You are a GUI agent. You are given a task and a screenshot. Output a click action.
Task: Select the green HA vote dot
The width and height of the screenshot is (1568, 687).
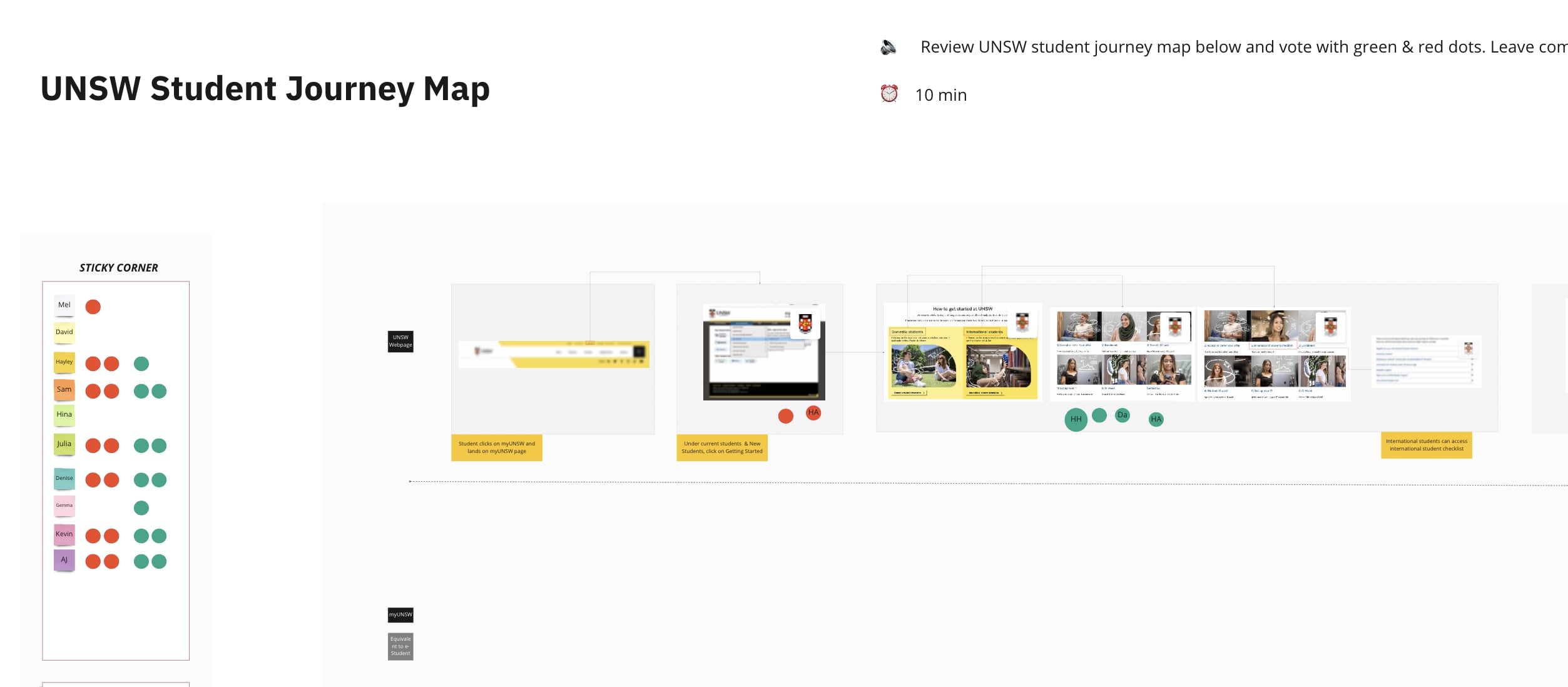(x=1156, y=419)
